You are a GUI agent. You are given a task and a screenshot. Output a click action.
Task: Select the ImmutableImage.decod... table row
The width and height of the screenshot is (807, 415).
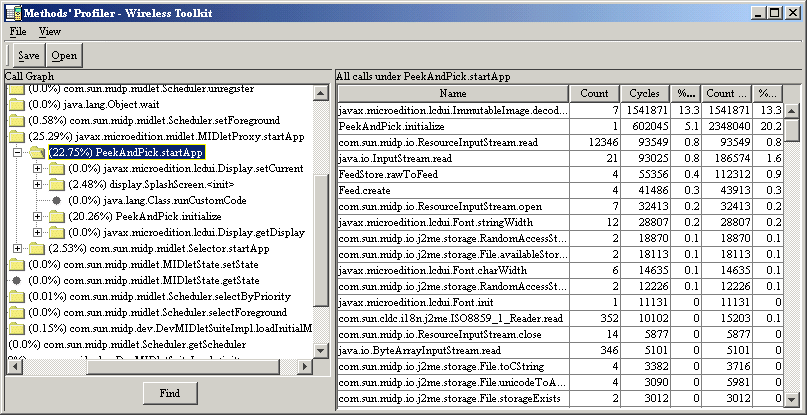pyautogui.click(x=560, y=110)
